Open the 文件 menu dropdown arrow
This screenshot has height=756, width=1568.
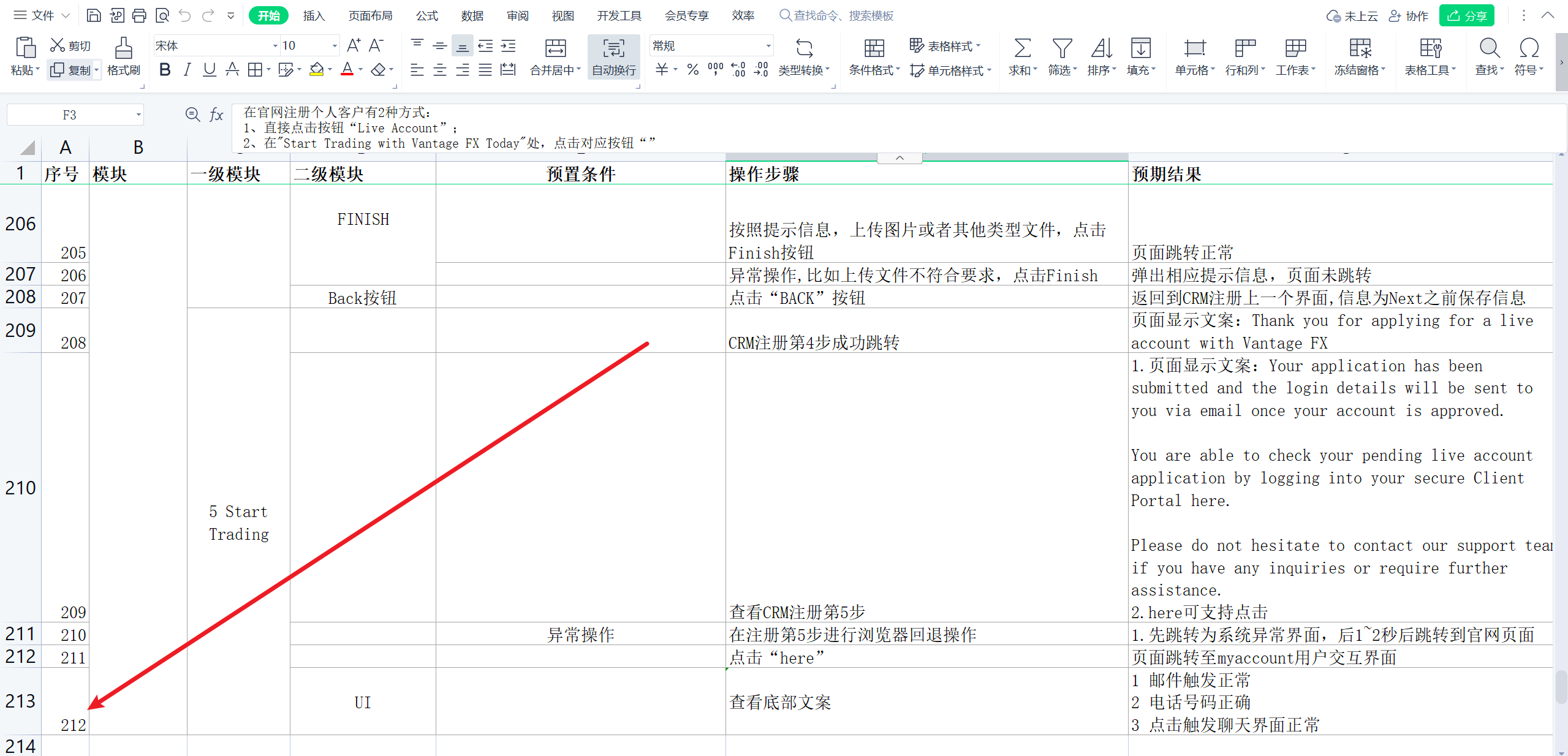click(x=66, y=15)
